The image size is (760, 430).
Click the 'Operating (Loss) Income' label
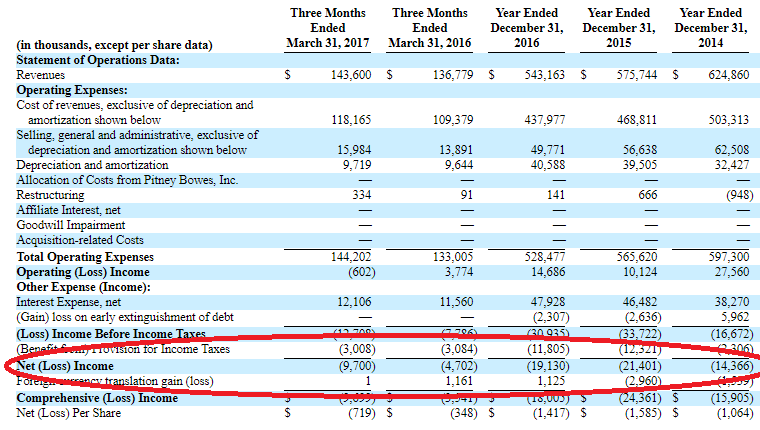(83, 272)
